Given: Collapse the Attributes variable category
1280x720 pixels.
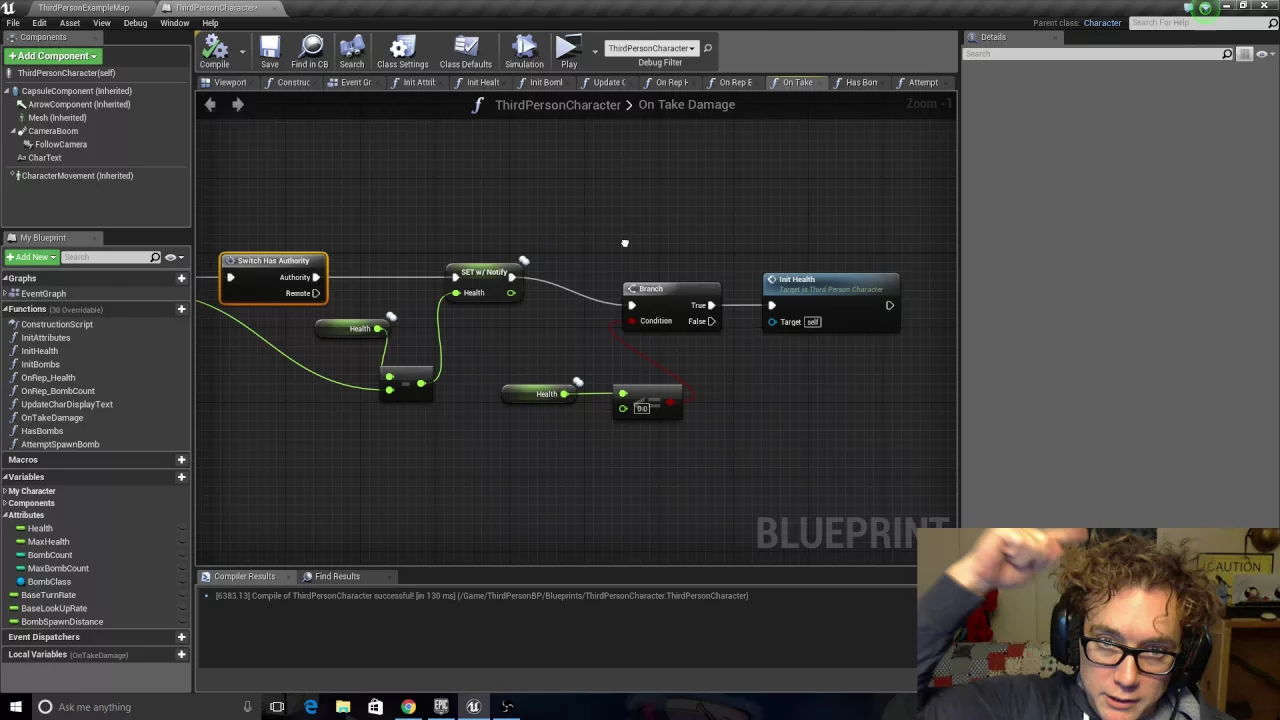Looking at the screenshot, I should pos(5,515).
